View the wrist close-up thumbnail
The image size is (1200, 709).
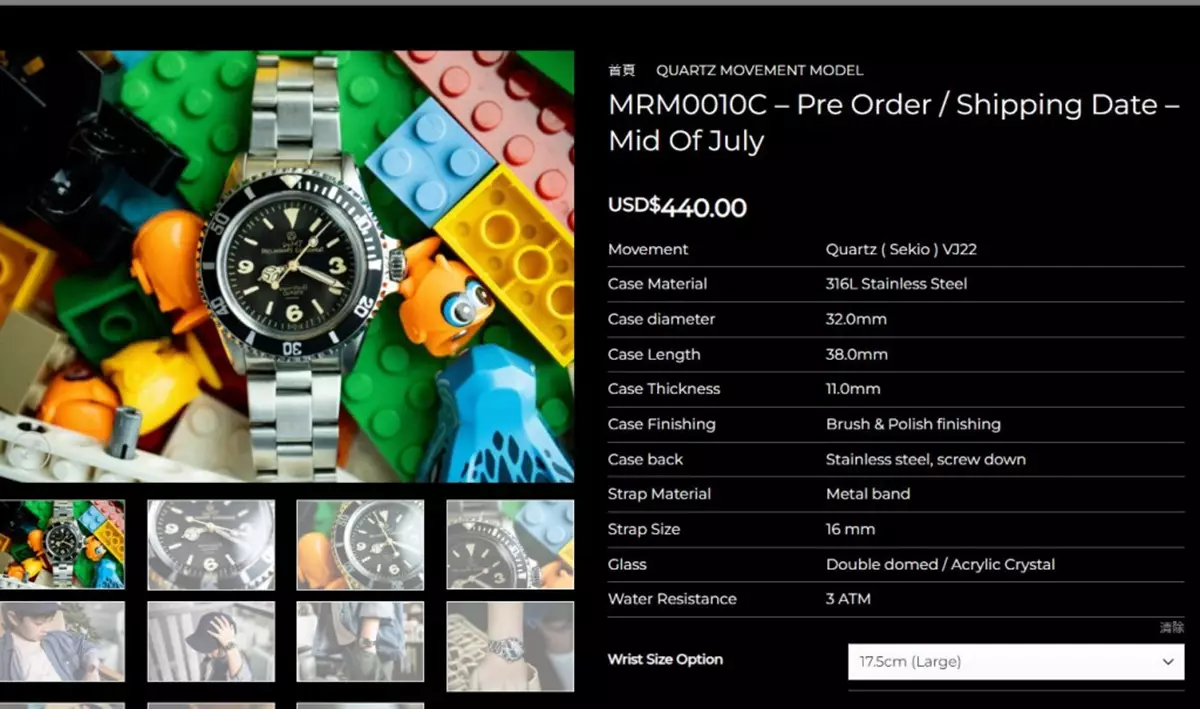(x=510, y=646)
